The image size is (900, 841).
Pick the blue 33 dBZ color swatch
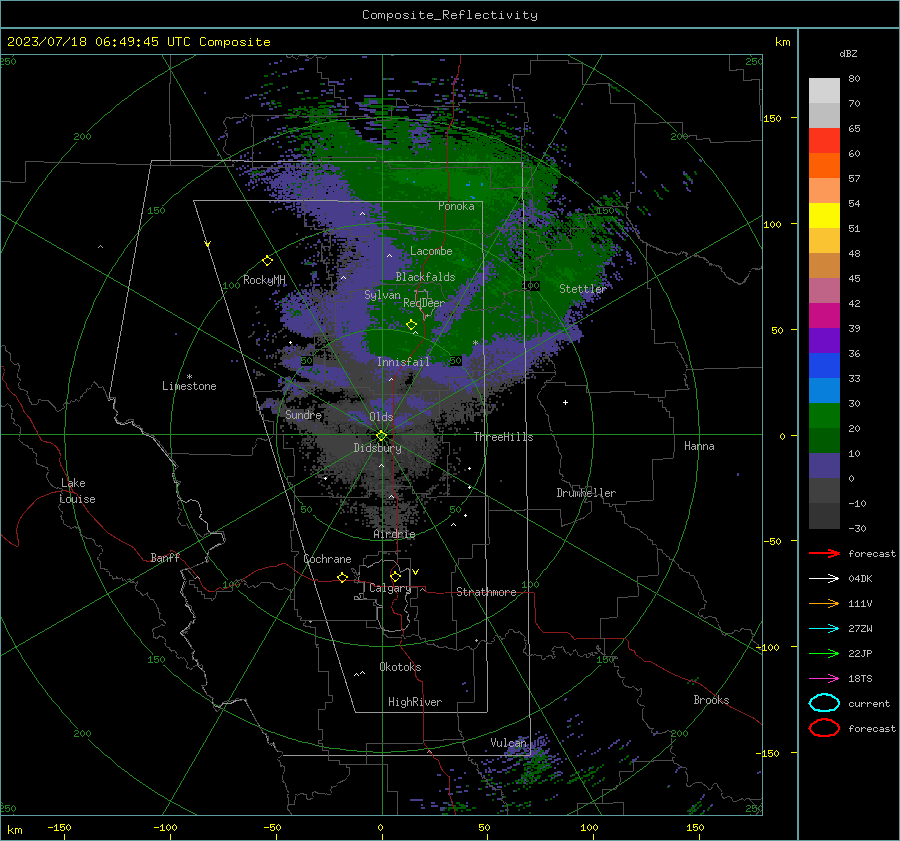coord(824,366)
